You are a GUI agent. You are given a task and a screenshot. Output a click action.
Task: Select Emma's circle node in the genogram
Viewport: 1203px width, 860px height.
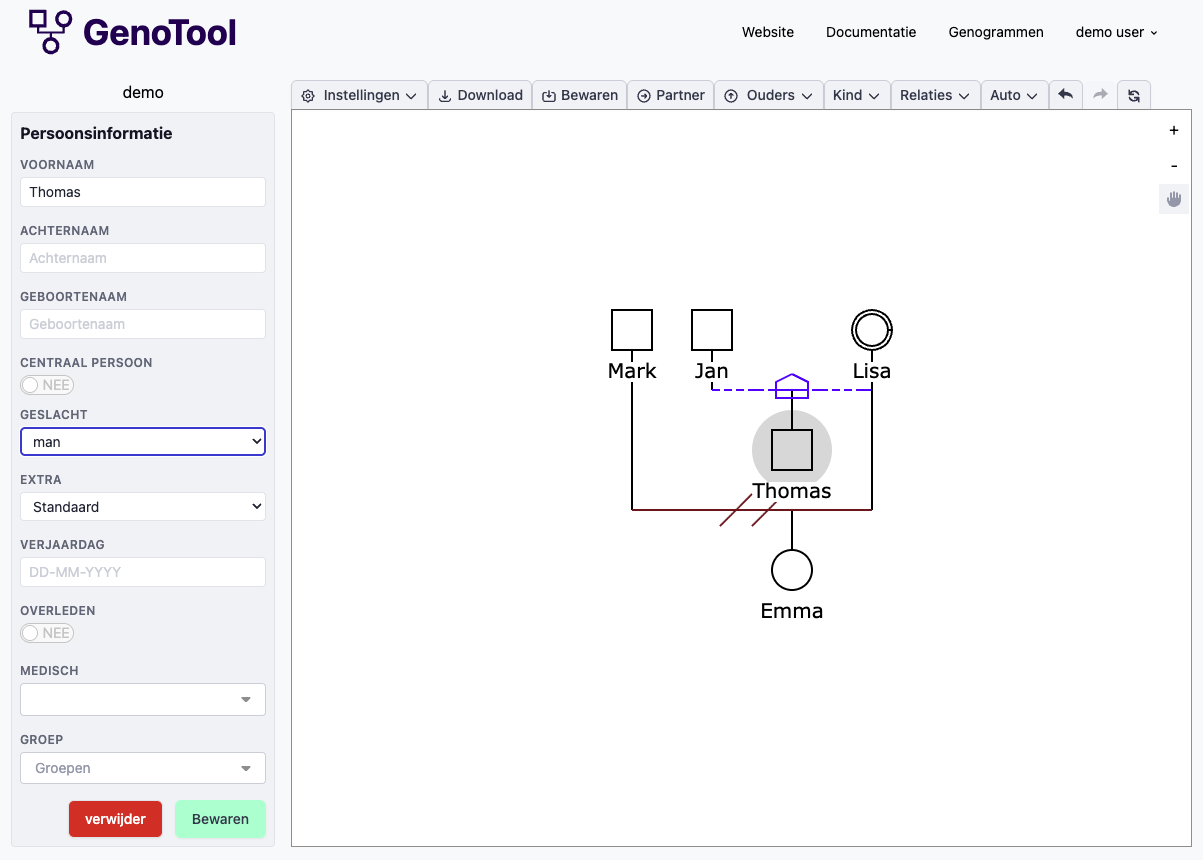[x=792, y=570]
